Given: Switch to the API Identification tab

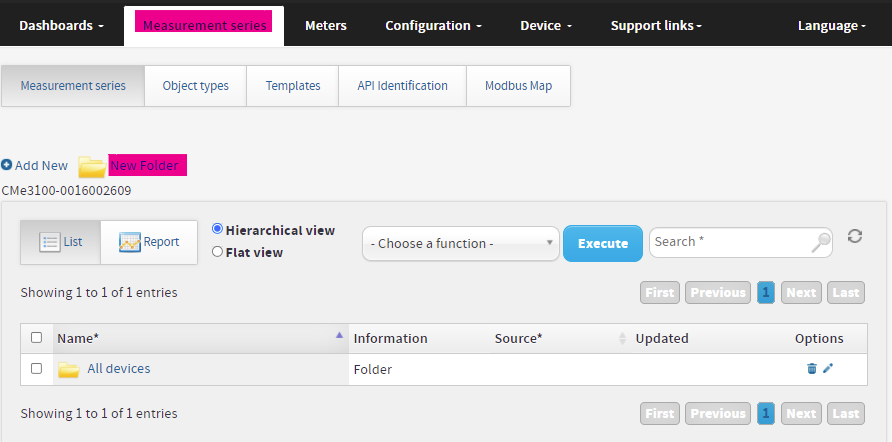Looking at the screenshot, I should tap(402, 86).
